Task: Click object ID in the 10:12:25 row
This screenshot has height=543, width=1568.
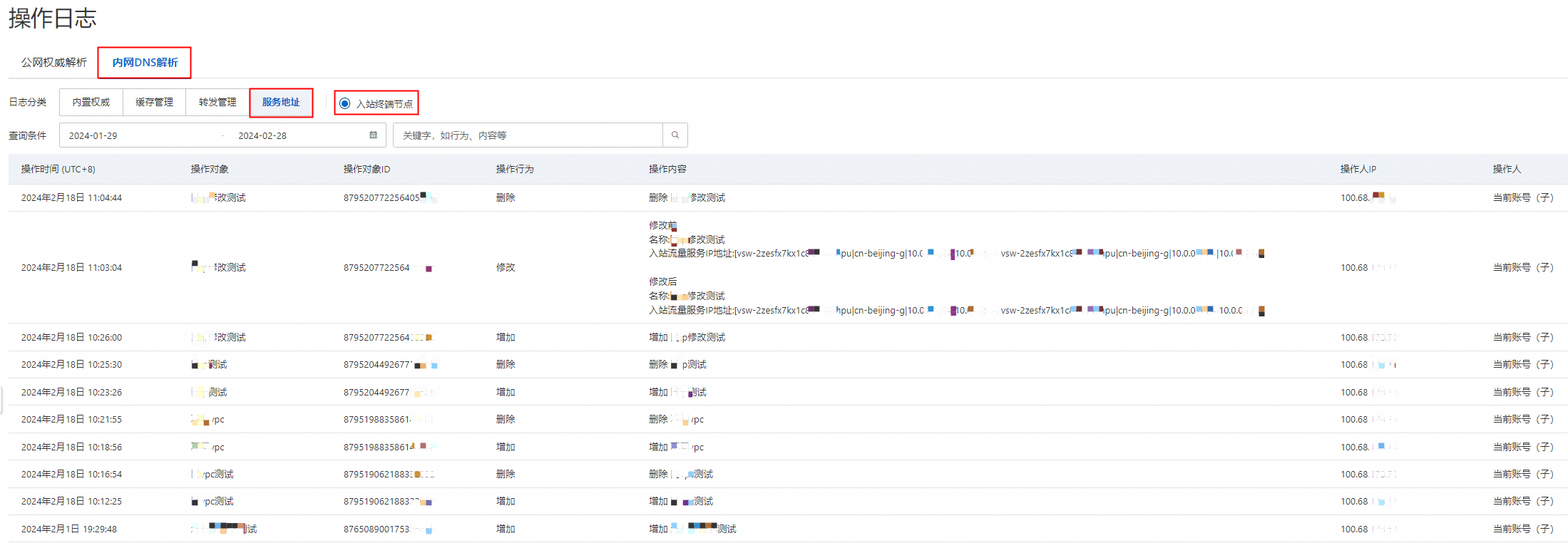Action: coord(388,501)
